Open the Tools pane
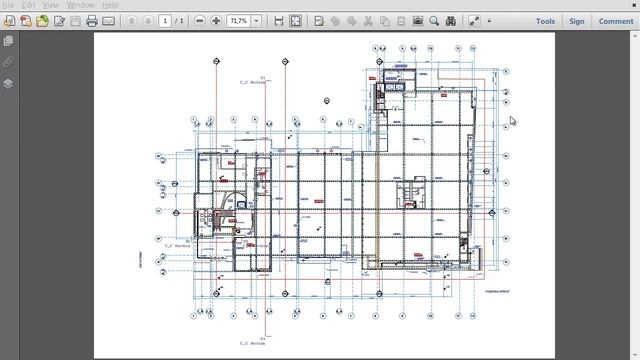This screenshot has width=640, height=360. [545, 21]
